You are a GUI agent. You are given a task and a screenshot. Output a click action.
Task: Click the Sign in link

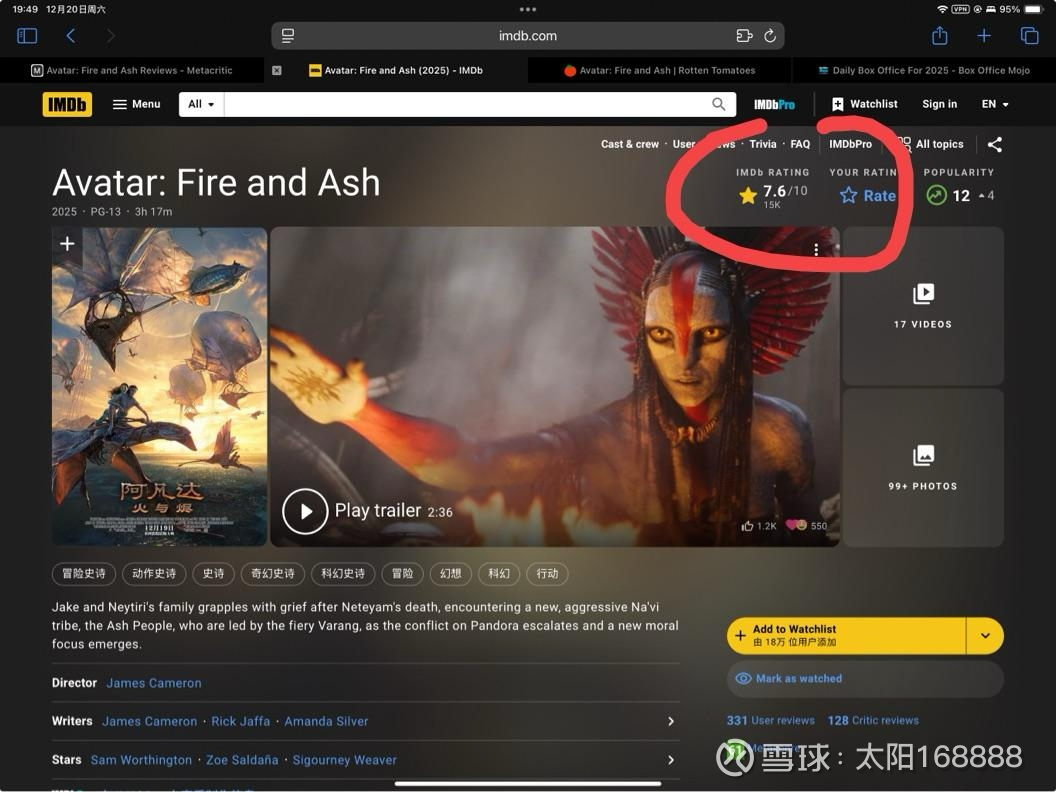(x=939, y=104)
